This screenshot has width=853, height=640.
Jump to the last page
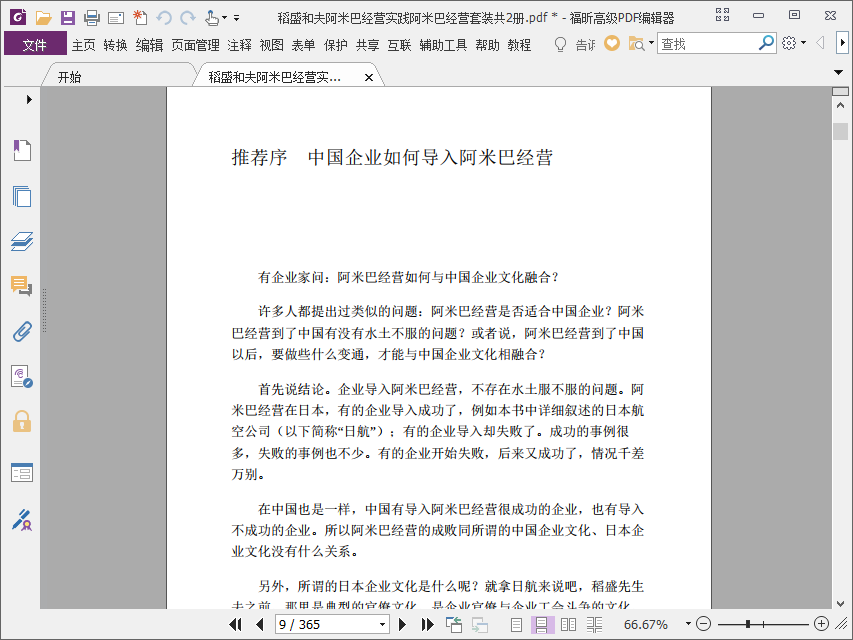click(x=428, y=624)
